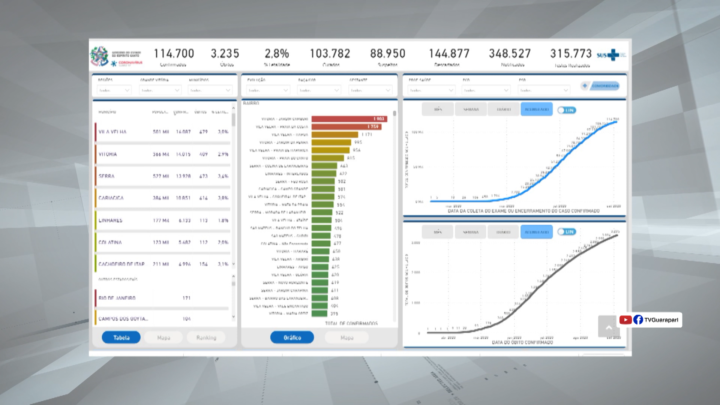Click the 103.782 figure in the top bar
The image size is (720, 405).
pyautogui.click(x=330, y=54)
